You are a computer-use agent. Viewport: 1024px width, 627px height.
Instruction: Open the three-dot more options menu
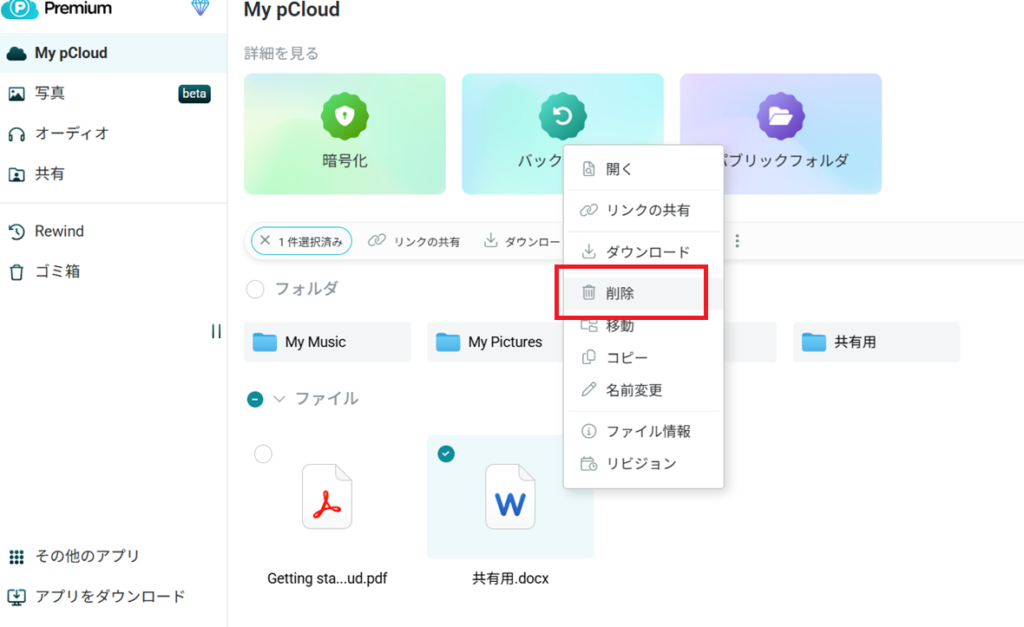point(738,241)
